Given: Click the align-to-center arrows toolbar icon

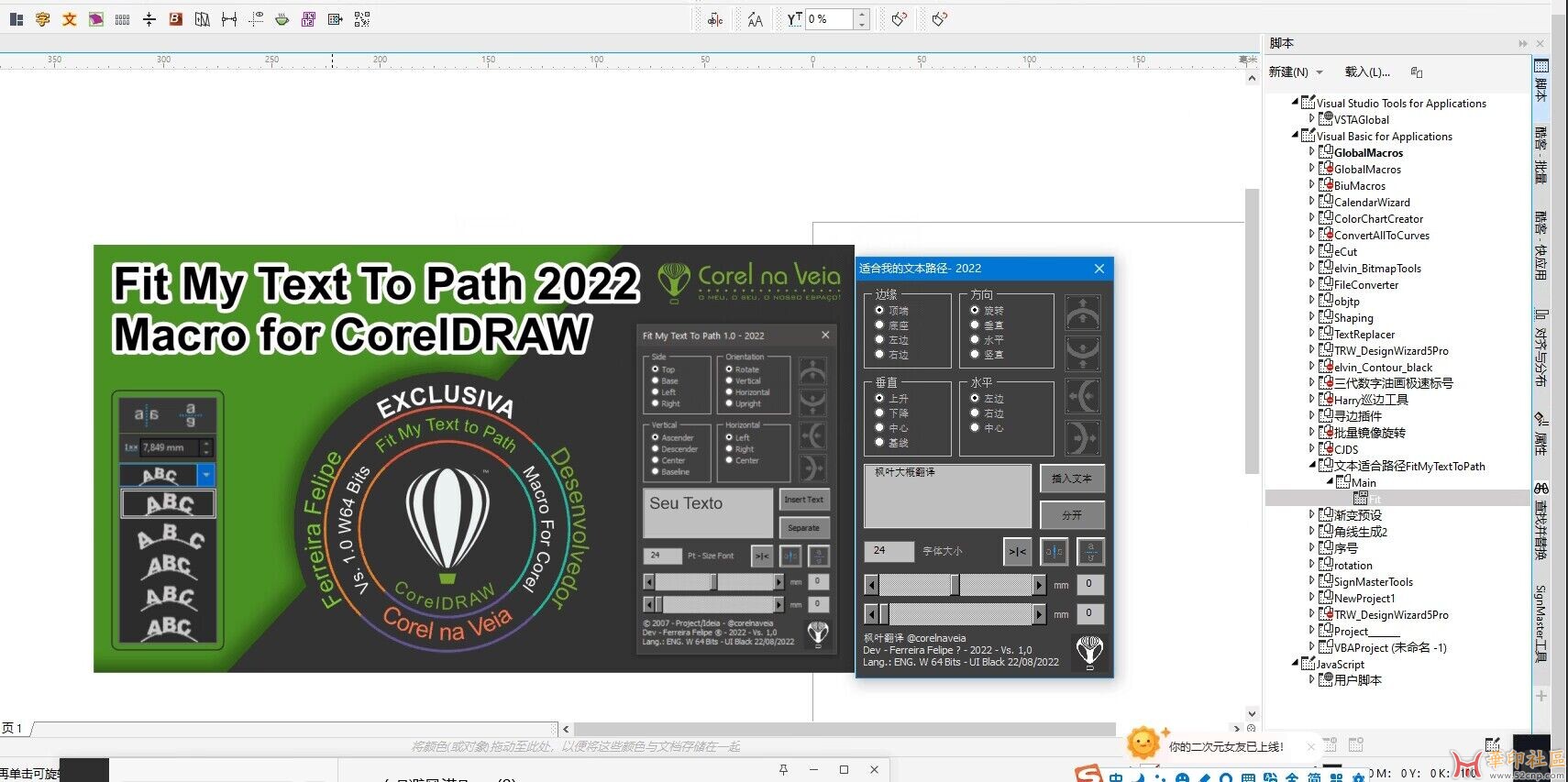Looking at the screenshot, I should point(149,19).
